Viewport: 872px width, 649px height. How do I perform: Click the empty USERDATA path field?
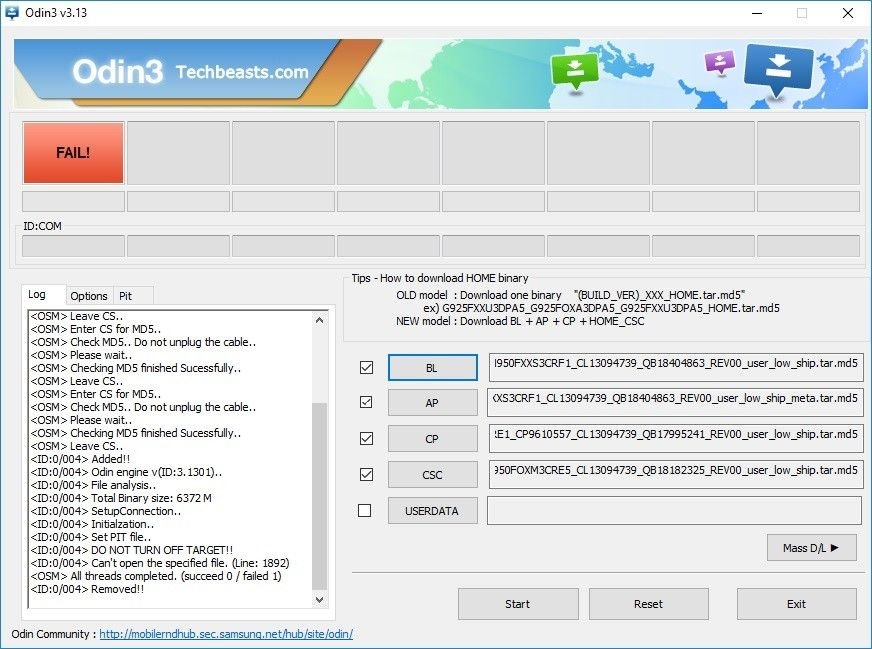[x=675, y=511]
